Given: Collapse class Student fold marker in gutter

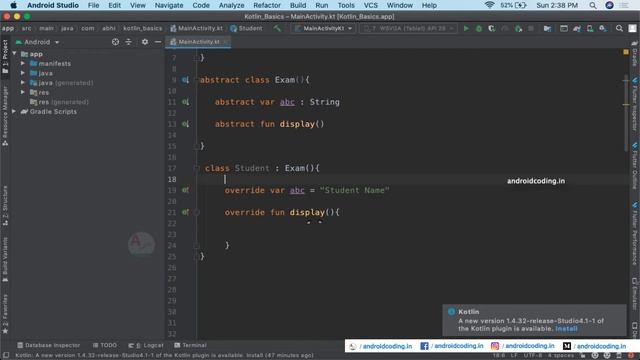Looking at the screenshot, I should pos(196,168).
